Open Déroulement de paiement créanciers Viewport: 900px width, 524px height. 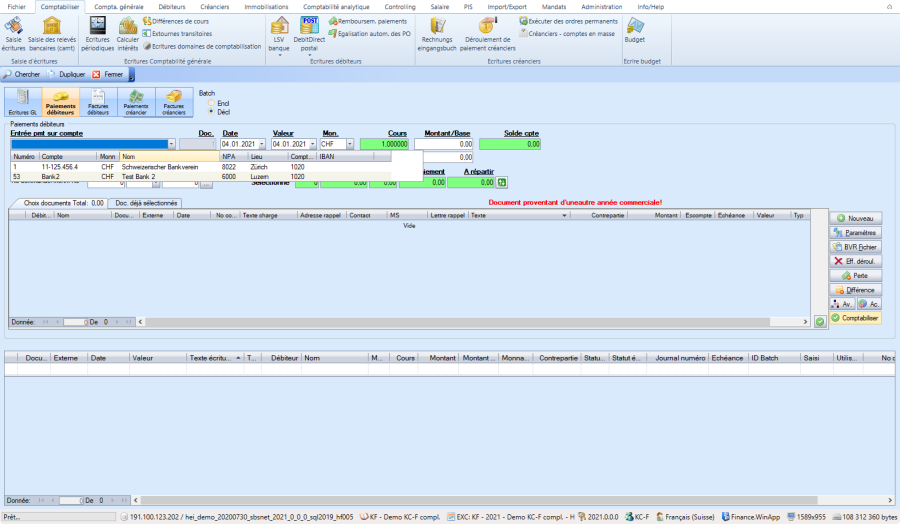487,30
